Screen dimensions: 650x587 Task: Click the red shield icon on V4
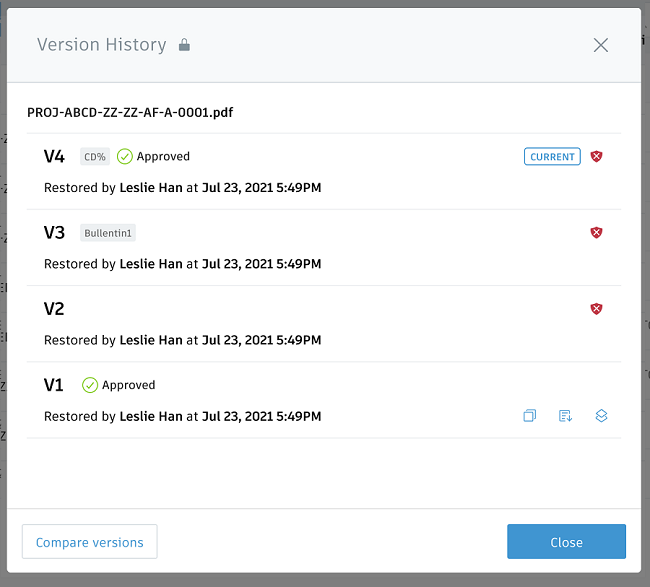click(596, 156)
